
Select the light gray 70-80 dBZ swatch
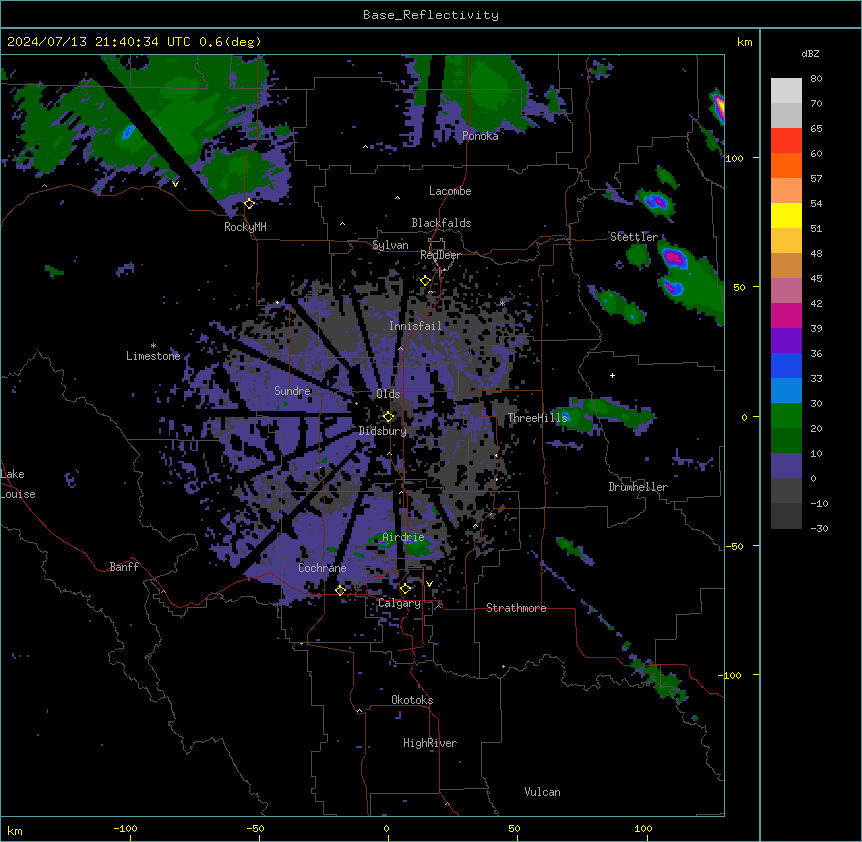(786, 90)
